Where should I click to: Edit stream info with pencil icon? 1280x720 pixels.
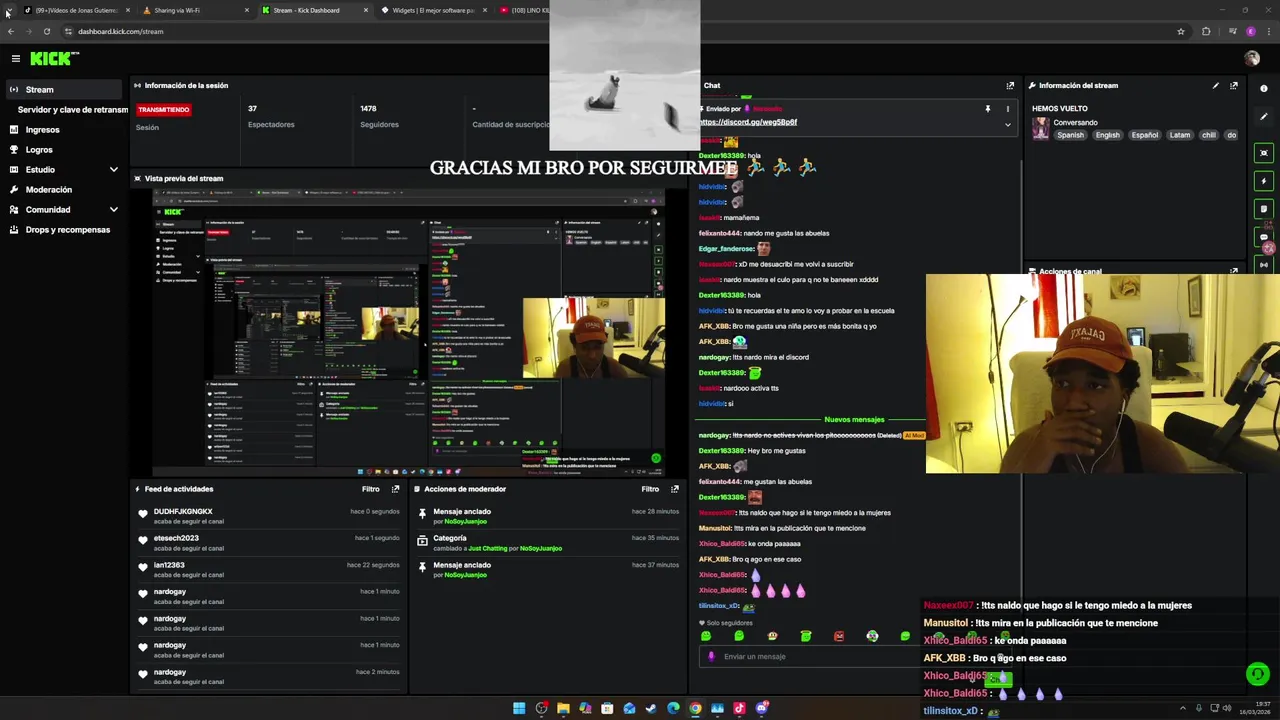click(1216, 85)
